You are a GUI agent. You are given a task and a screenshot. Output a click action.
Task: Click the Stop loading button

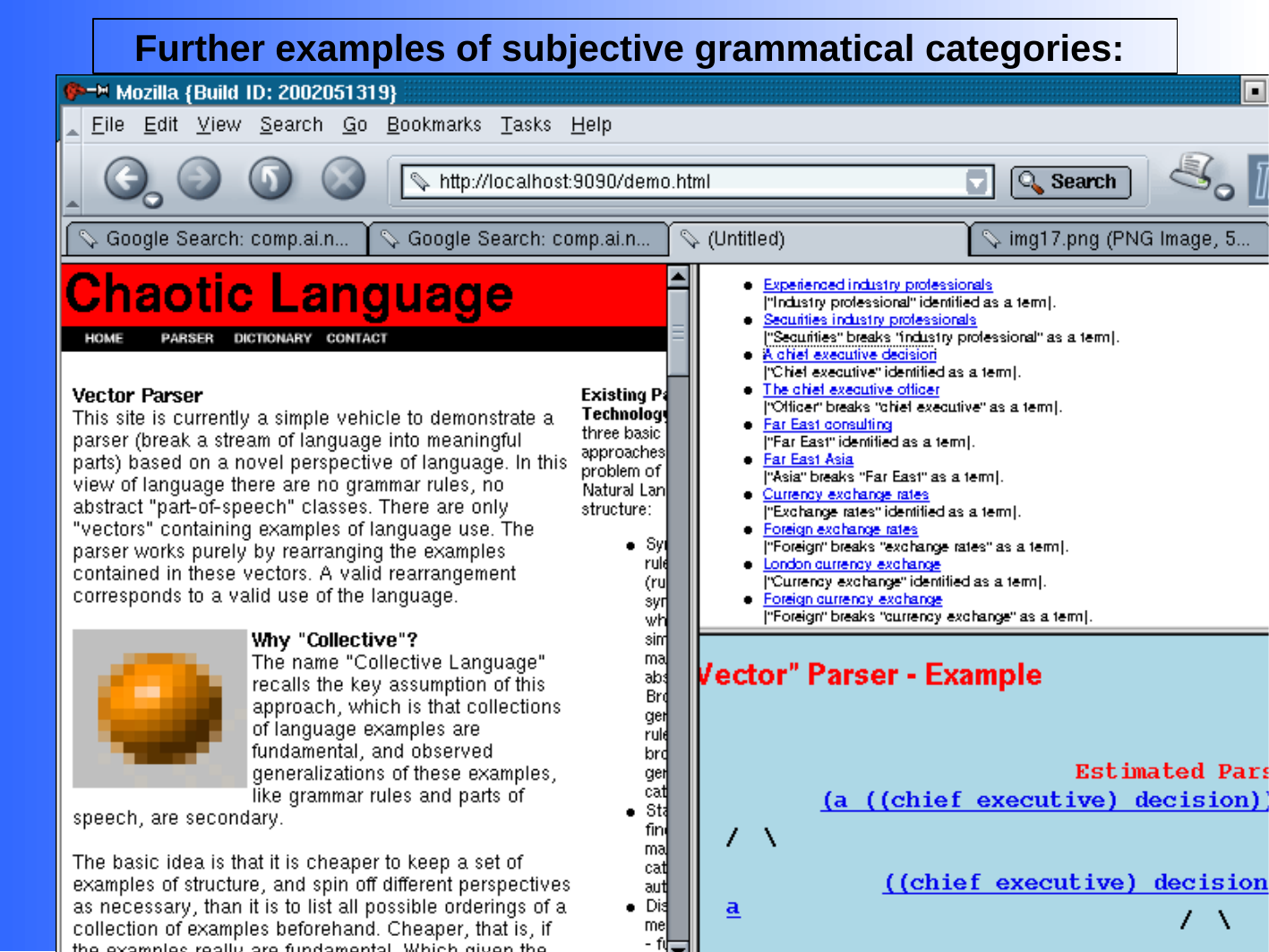[x=343, y=178]
